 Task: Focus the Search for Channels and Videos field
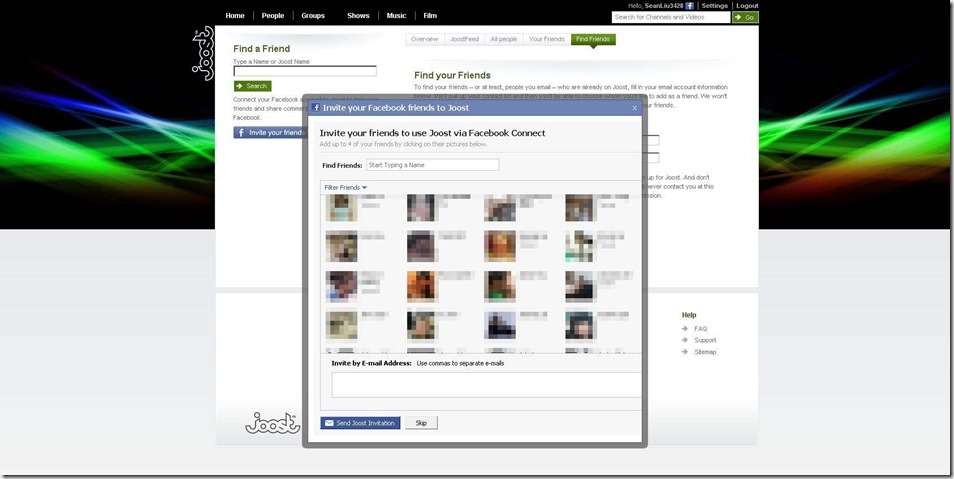(x=670, y=17)
